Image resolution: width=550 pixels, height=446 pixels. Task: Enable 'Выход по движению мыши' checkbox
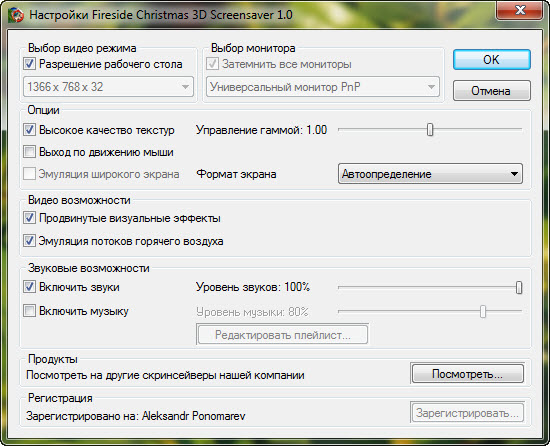click(29, 152)
